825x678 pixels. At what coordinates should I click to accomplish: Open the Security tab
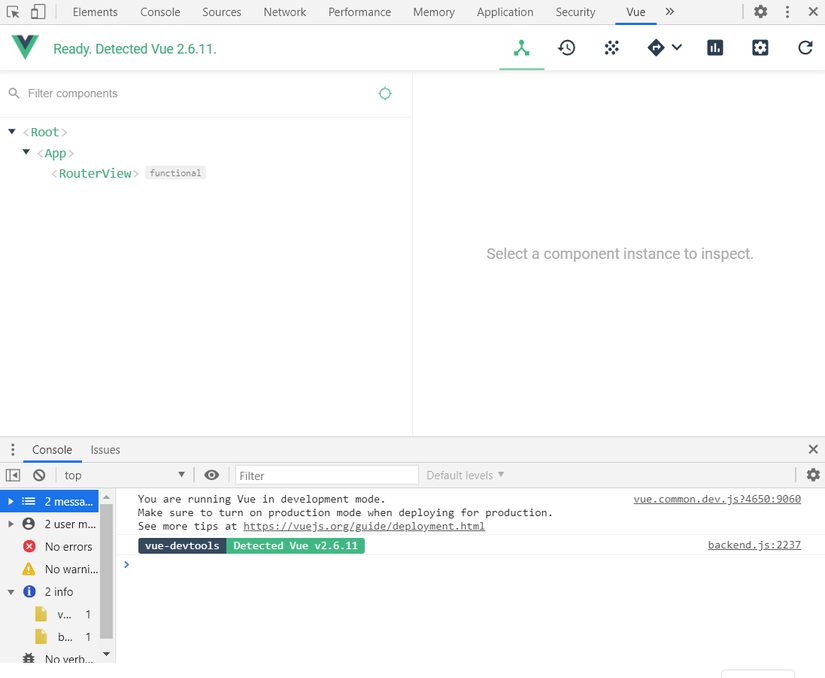pyautogui.click(x=575, y=12)
